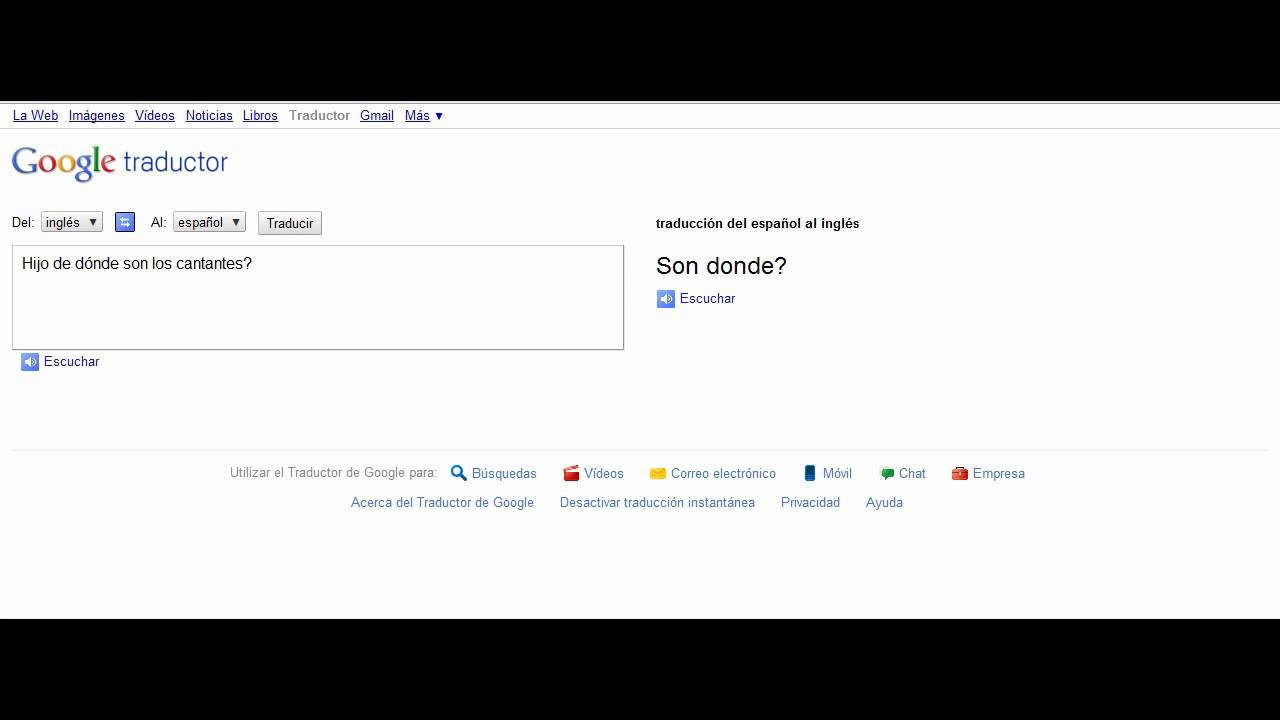
Task: Click the Empresa briefcase icon
Action: pos(960,473)
